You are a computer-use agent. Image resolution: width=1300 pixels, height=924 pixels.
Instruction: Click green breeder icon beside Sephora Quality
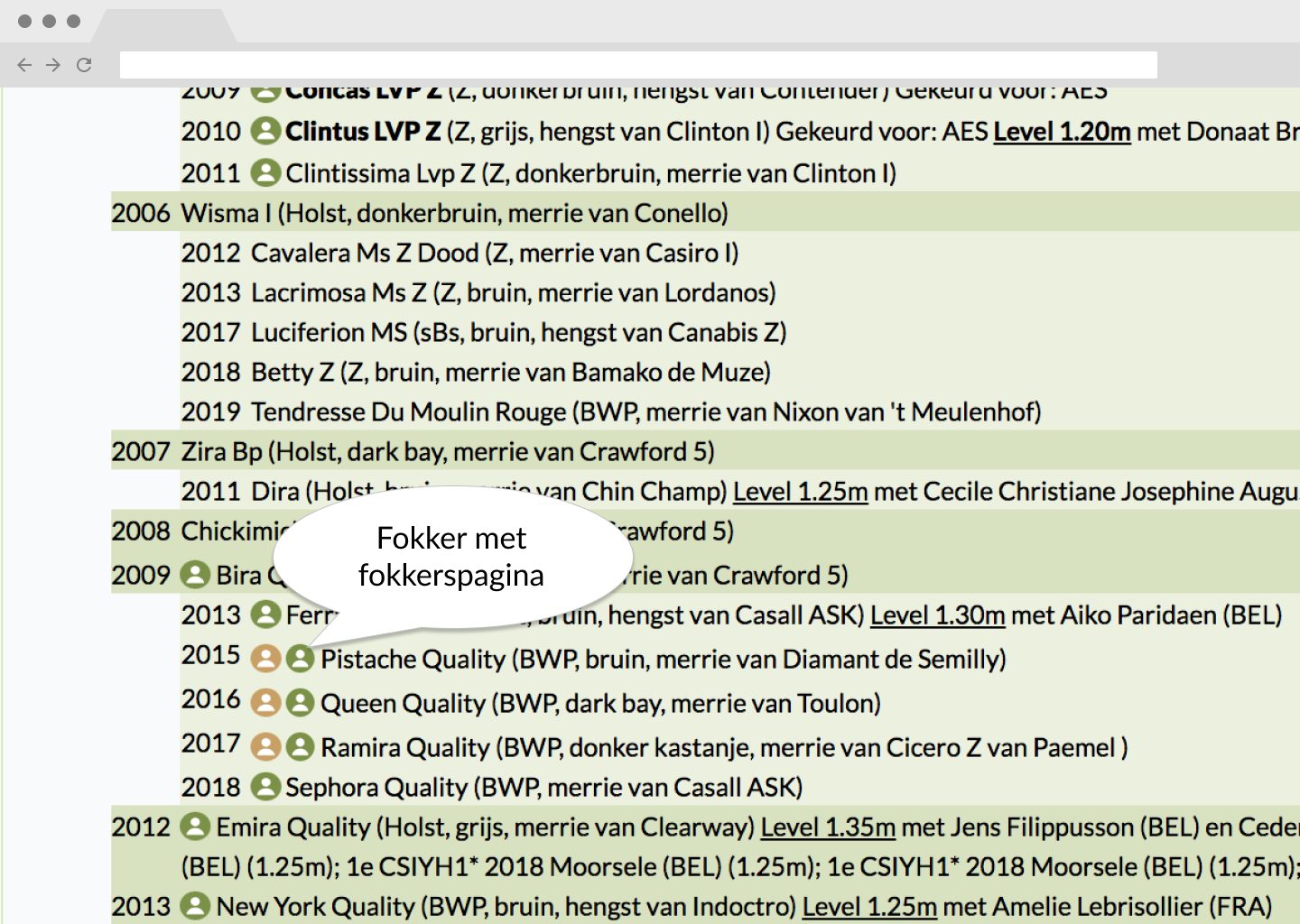(x=265, y=787)
